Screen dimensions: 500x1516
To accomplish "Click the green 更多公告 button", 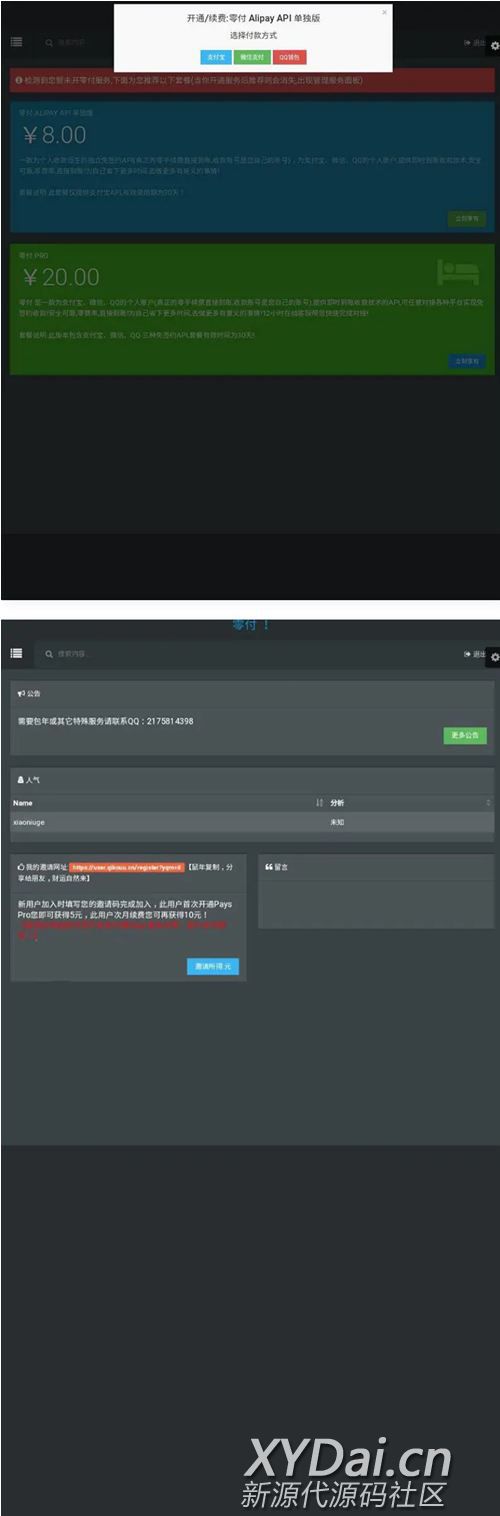I will pyautogui.click(x=465, y=735).
